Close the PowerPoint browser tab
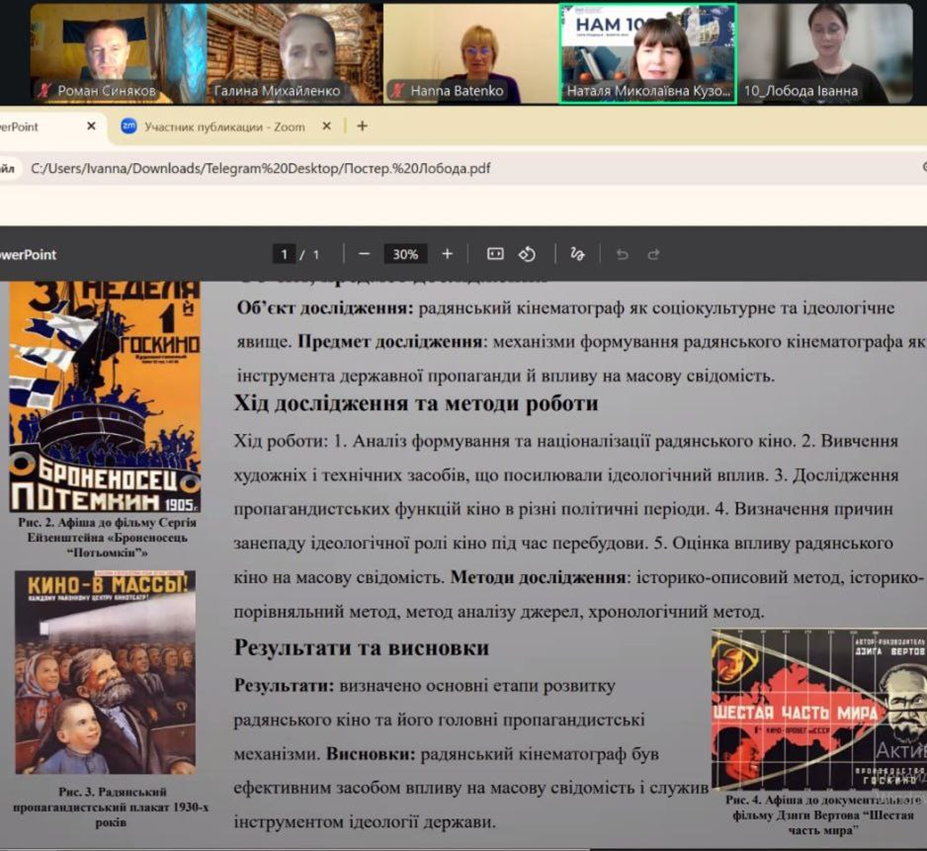This screenshot has width=927, height=851. (91, 126)
